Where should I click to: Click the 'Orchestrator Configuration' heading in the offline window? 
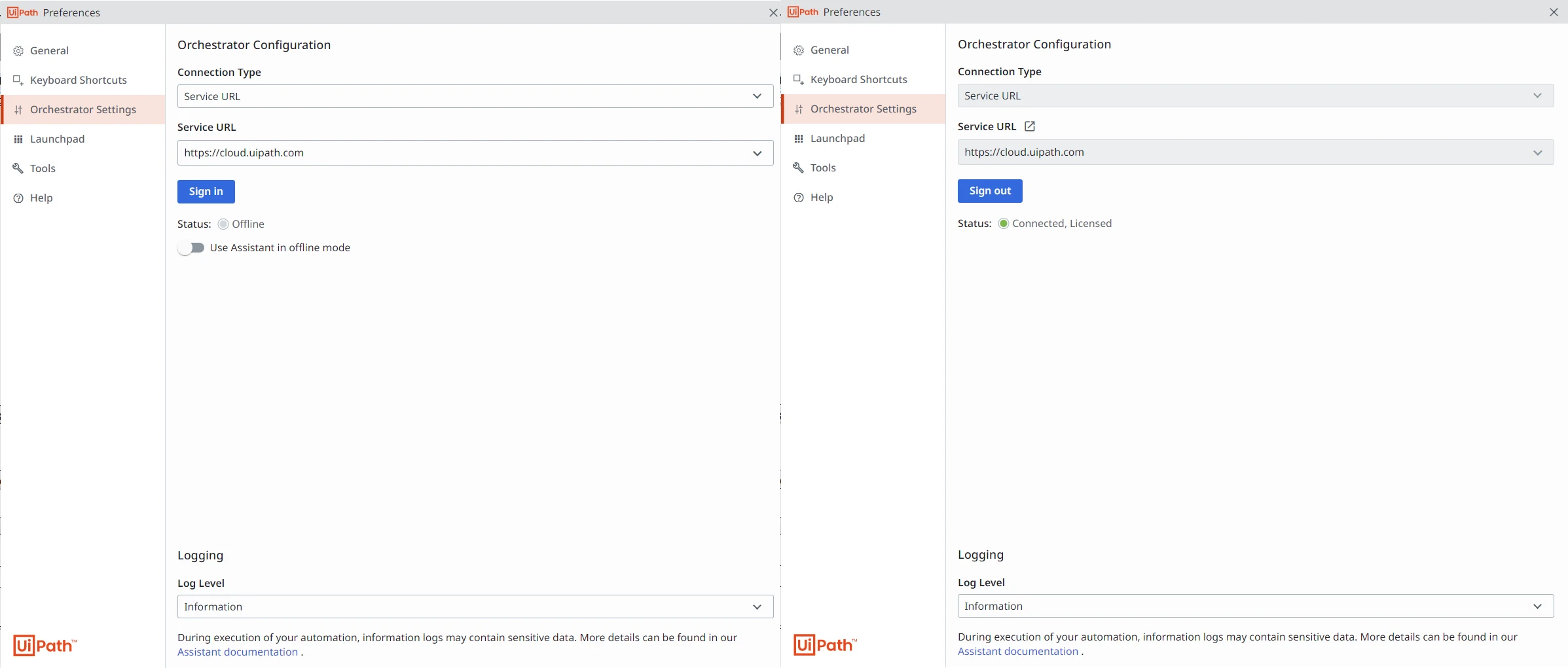pos(254,45)
